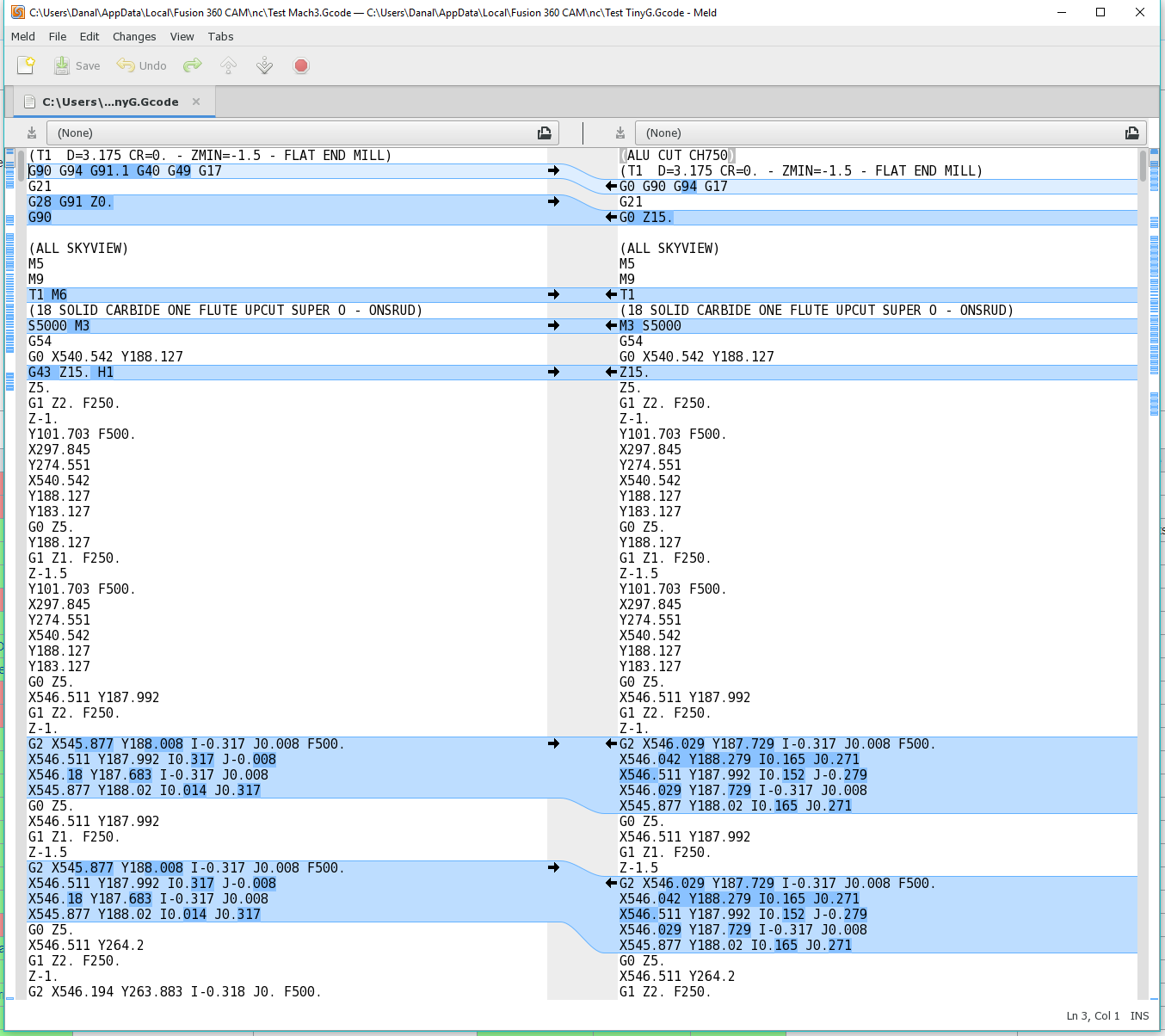Open the Tabs menu
1165x1036 pixels.
click(x=220, y=36)
